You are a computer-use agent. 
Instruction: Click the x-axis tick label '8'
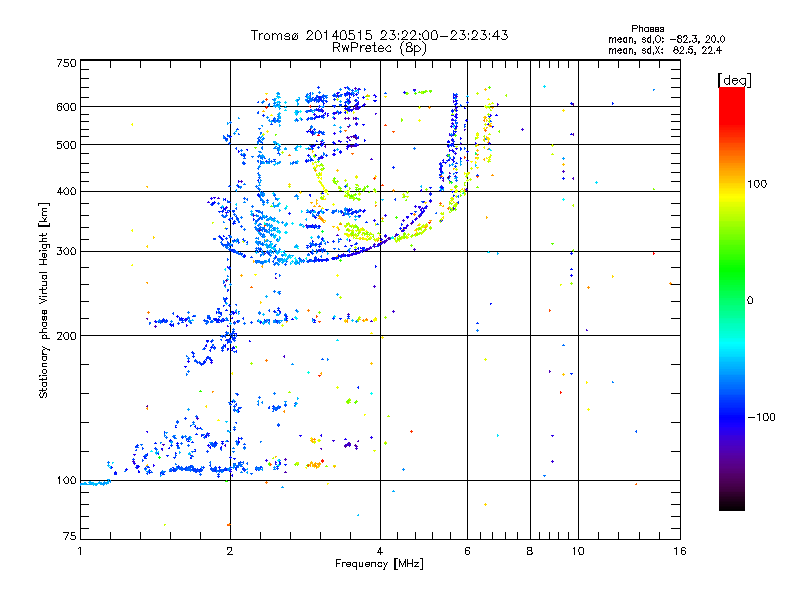(x=530, y=551)
